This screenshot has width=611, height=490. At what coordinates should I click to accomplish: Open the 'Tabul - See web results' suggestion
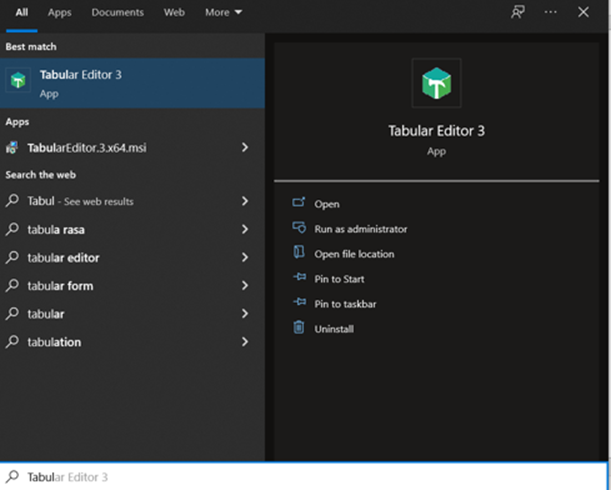pyautogui.click(x=80, y=201)
